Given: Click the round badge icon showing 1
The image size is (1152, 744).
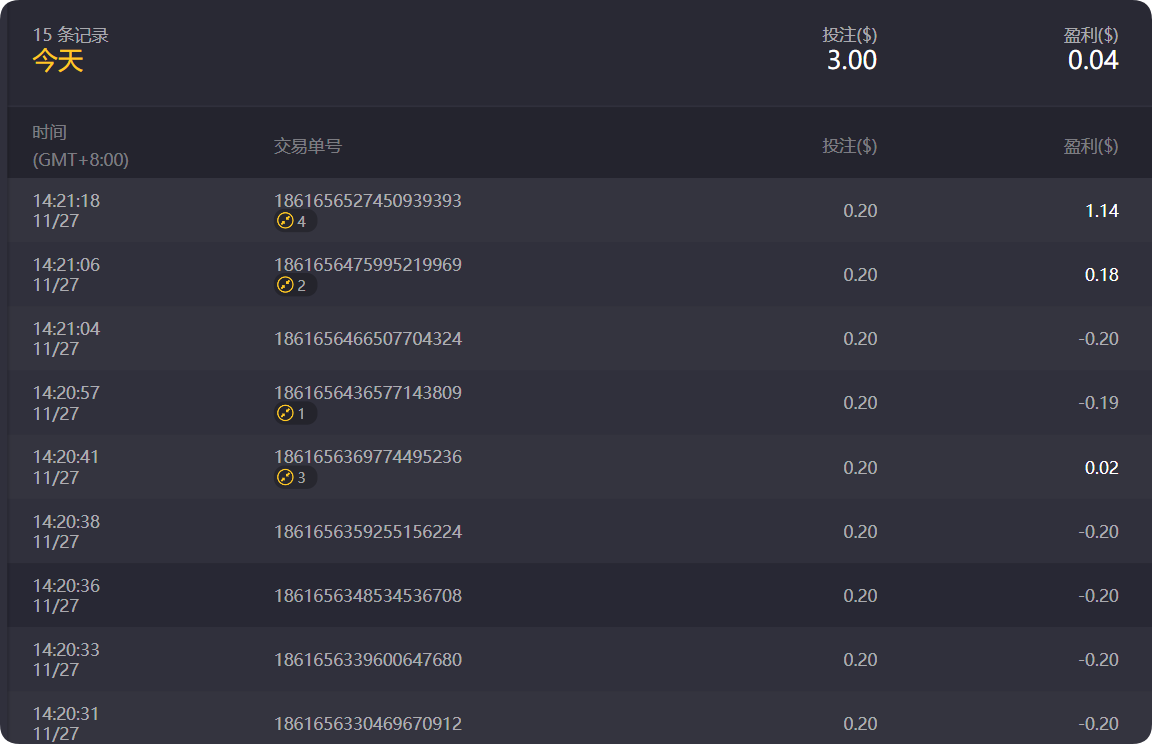Looking at the screenshot, I should point(286,413).
